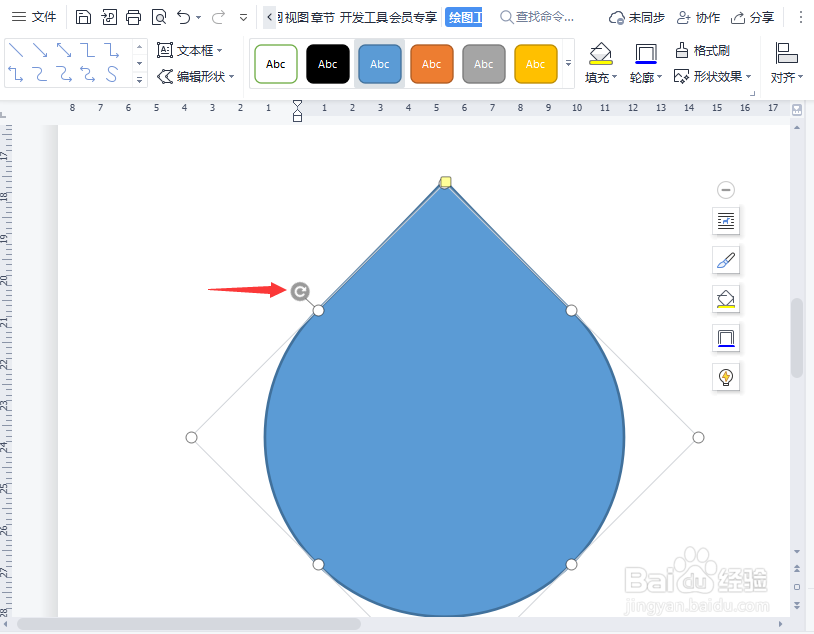Image resolution: width=814 pixels, height=634 pixels.
Task: Open the shape format dialog launcher
Action: [x=752, y=93]
